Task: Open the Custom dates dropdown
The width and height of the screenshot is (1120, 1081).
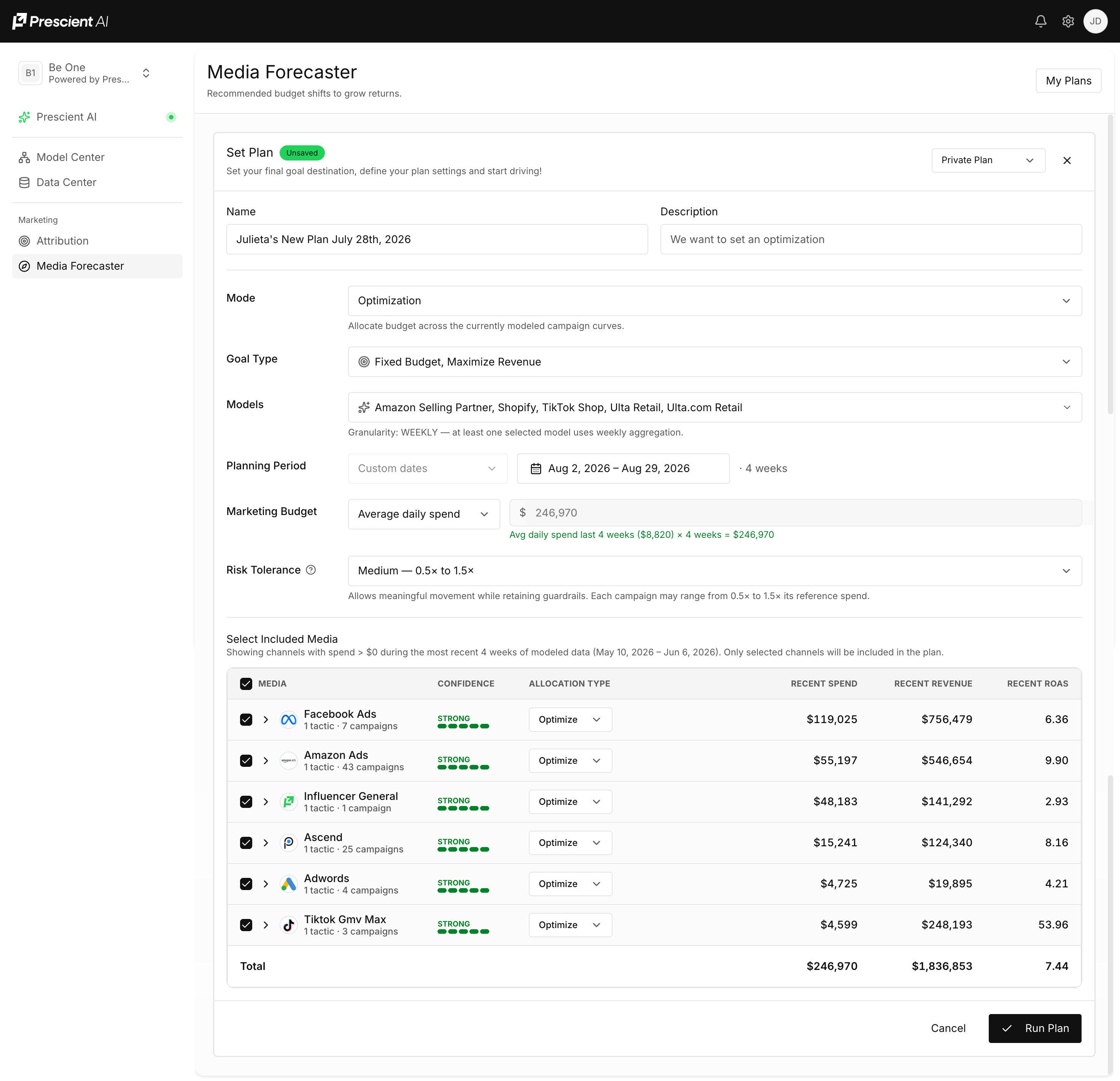Action: tap(428, 469)
